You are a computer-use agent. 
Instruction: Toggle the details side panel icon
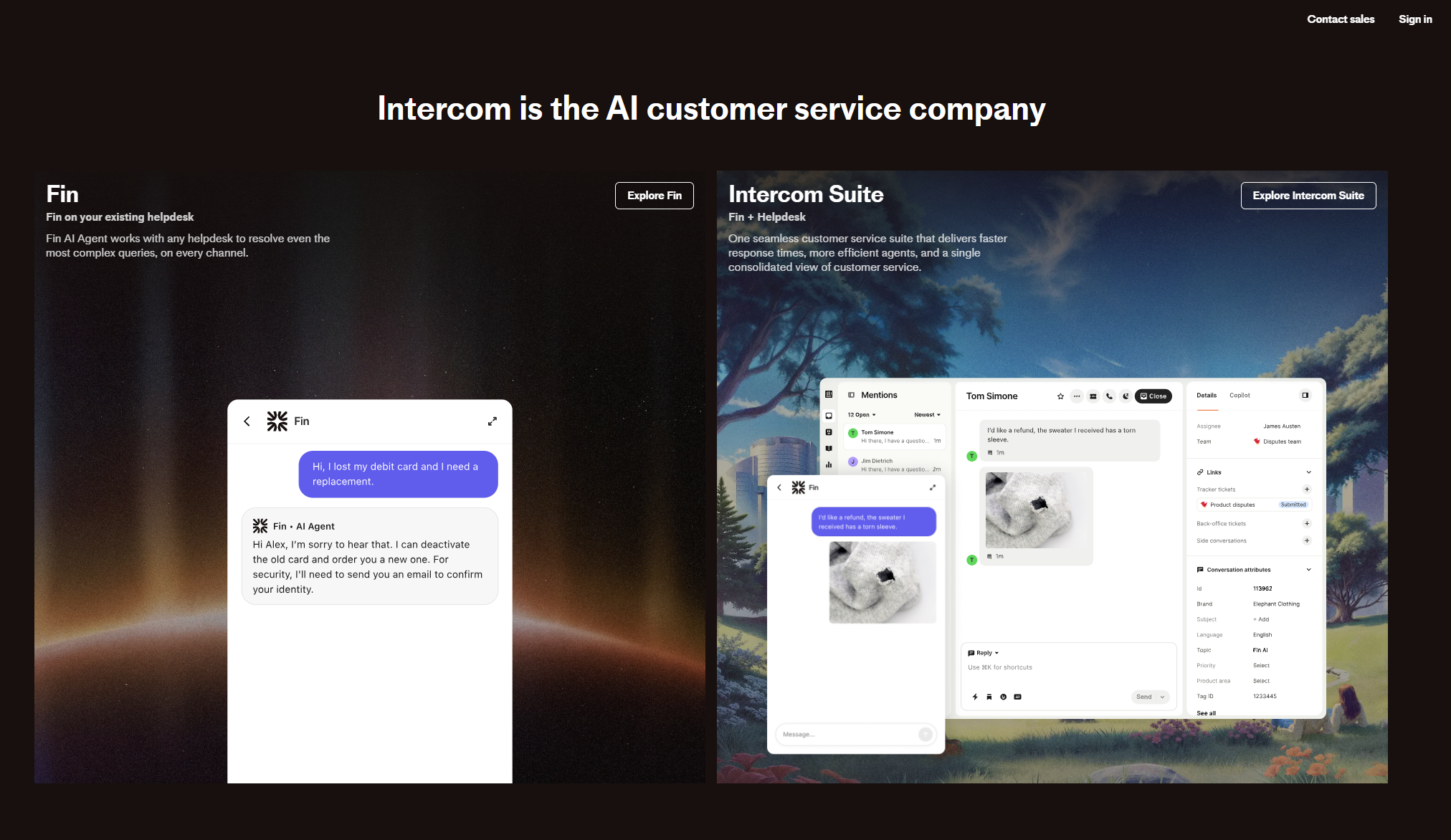[x=1305, y=395]
